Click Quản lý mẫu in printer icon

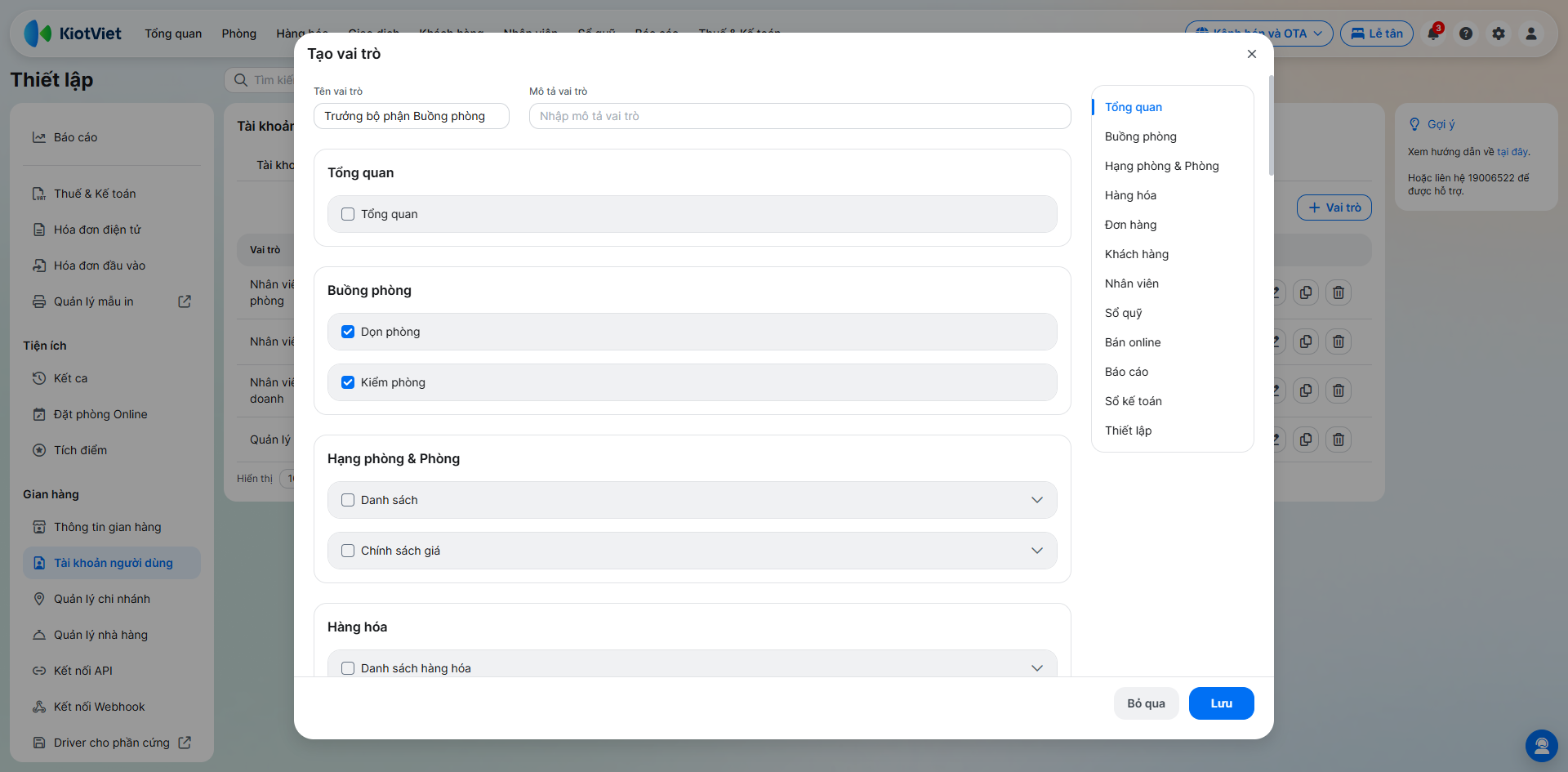click(39, 301)
